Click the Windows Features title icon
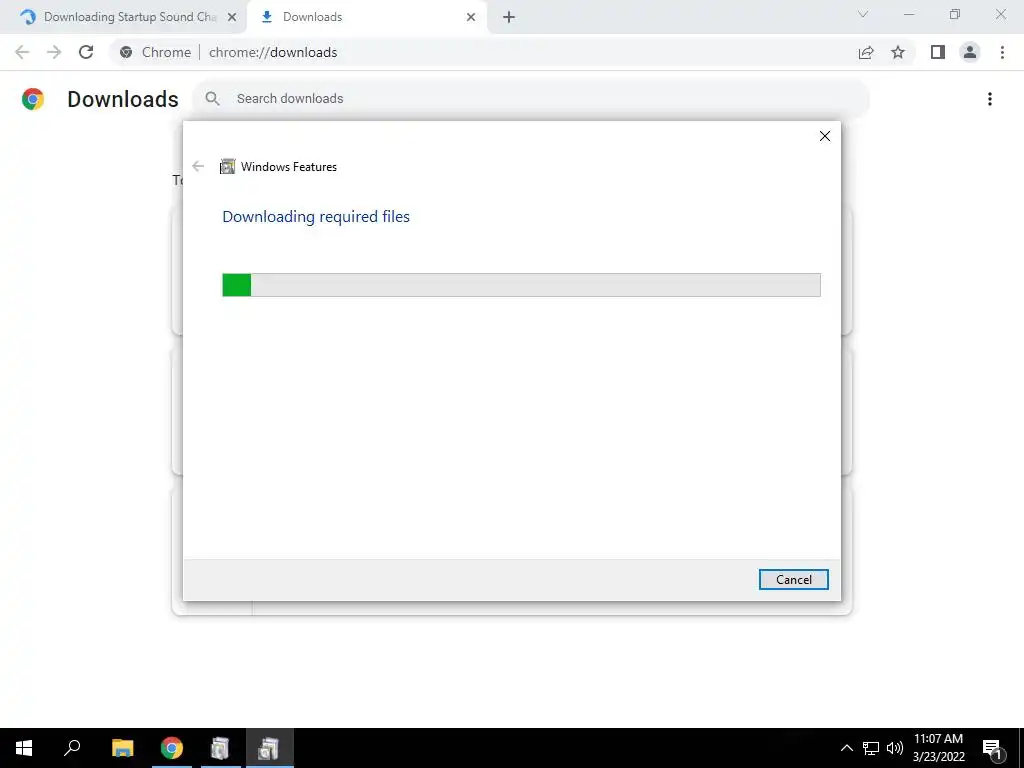1024x768 pixels. click(227, 167)
